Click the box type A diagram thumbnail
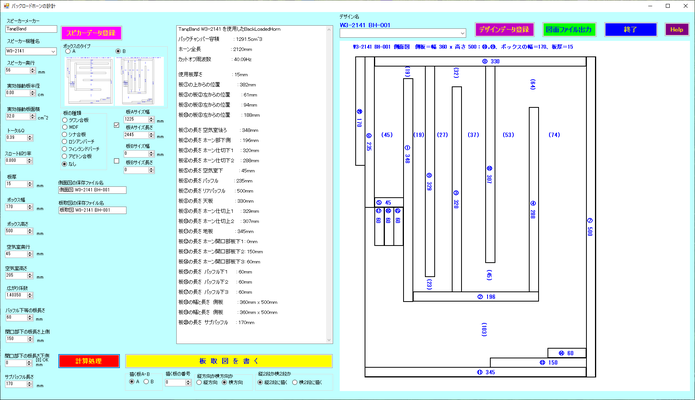 (x=88, y=78)
